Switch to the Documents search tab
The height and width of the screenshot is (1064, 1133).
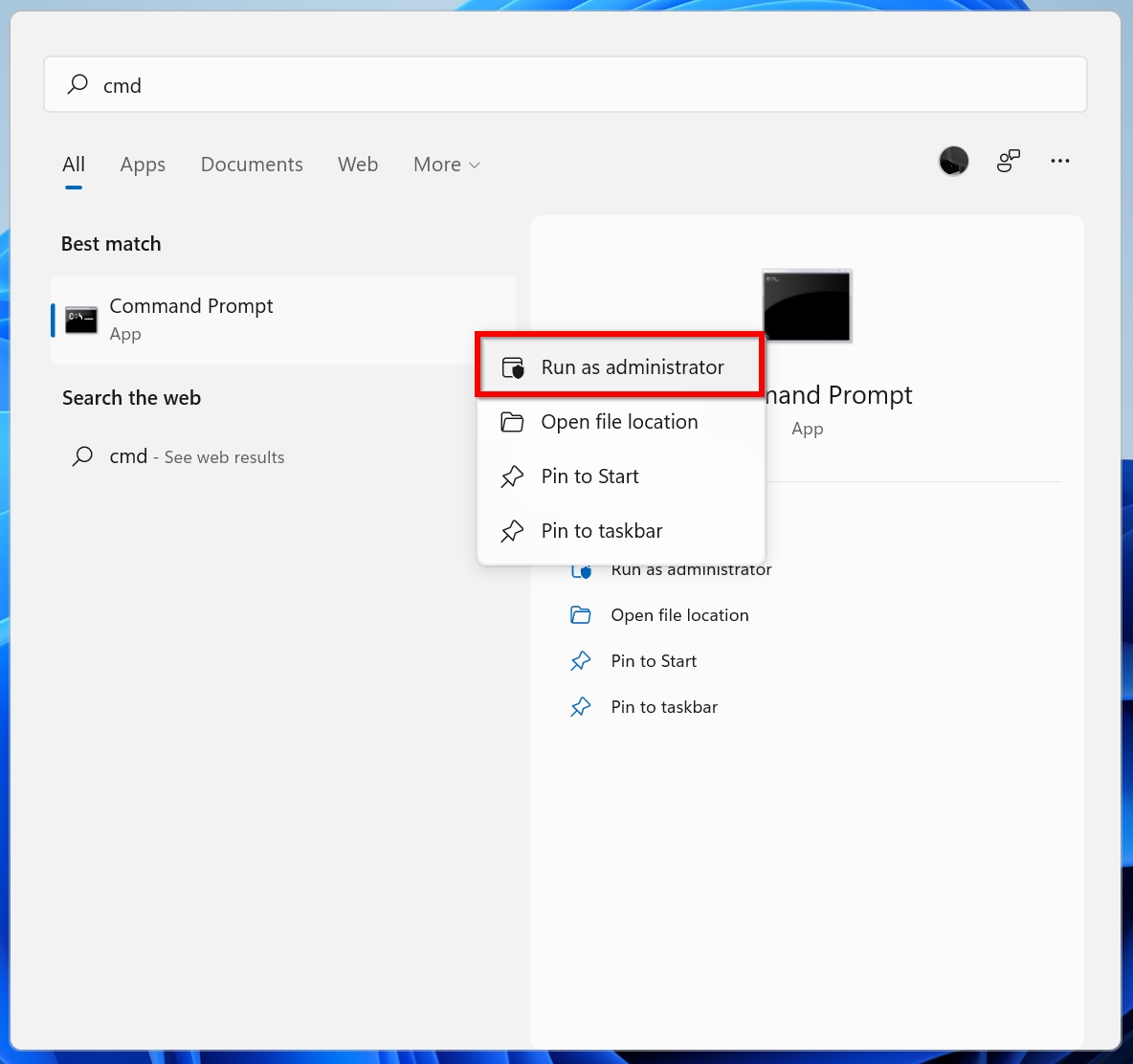[252, 165]
